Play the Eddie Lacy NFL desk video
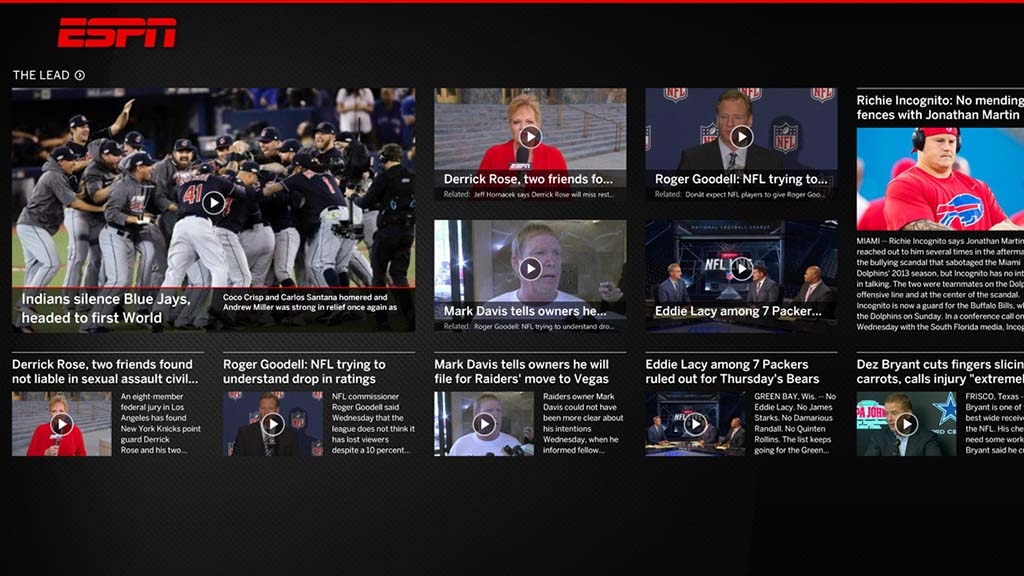Screen dimensions: 1024x576 (x=743, y=272)
